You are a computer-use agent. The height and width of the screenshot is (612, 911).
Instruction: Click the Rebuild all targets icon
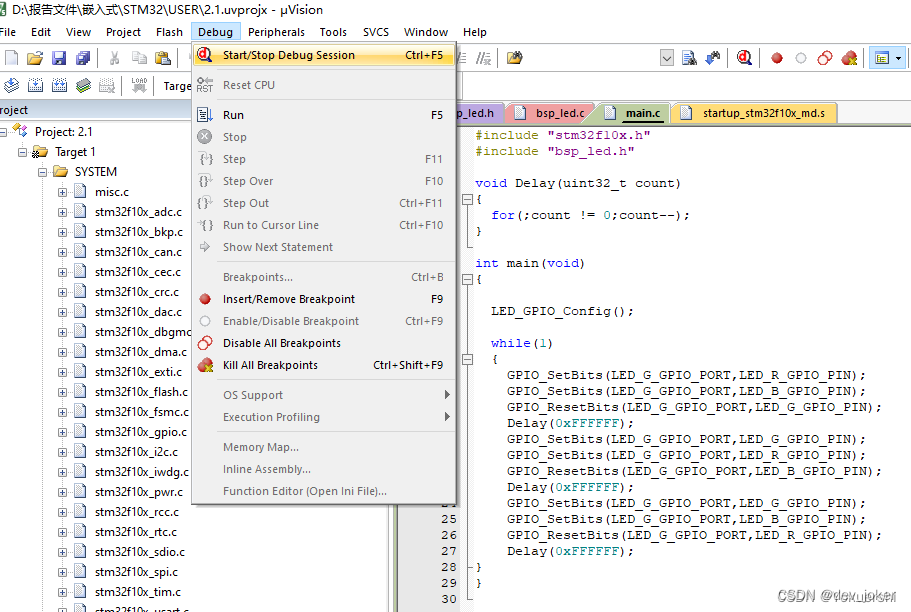pos(59,86)
